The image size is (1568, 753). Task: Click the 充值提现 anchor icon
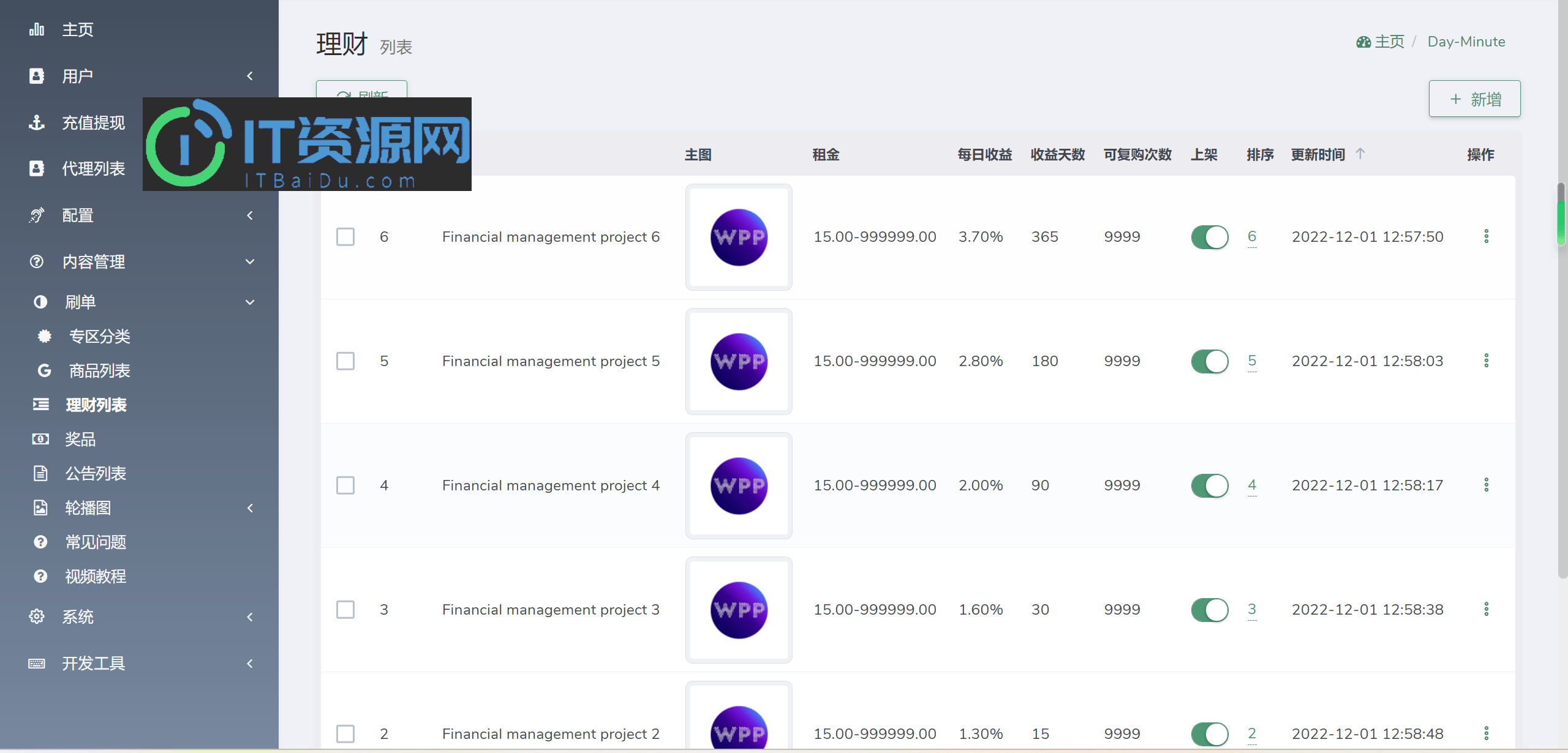pos(37,122)
